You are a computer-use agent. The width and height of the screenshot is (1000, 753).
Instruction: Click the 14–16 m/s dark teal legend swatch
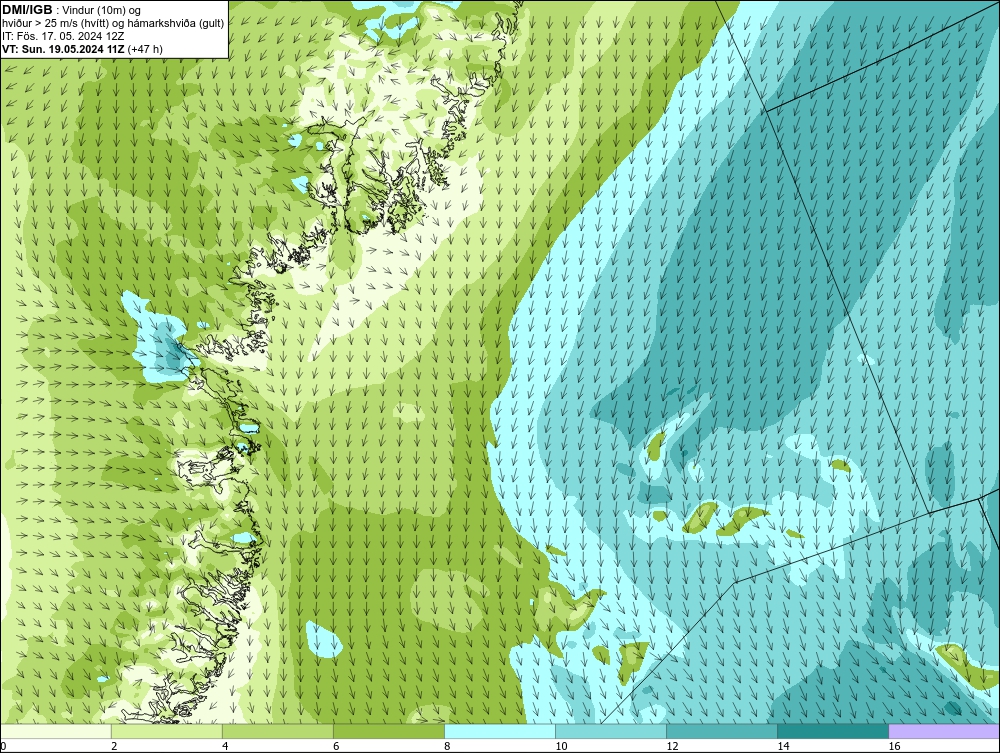(x=833, y=731)
